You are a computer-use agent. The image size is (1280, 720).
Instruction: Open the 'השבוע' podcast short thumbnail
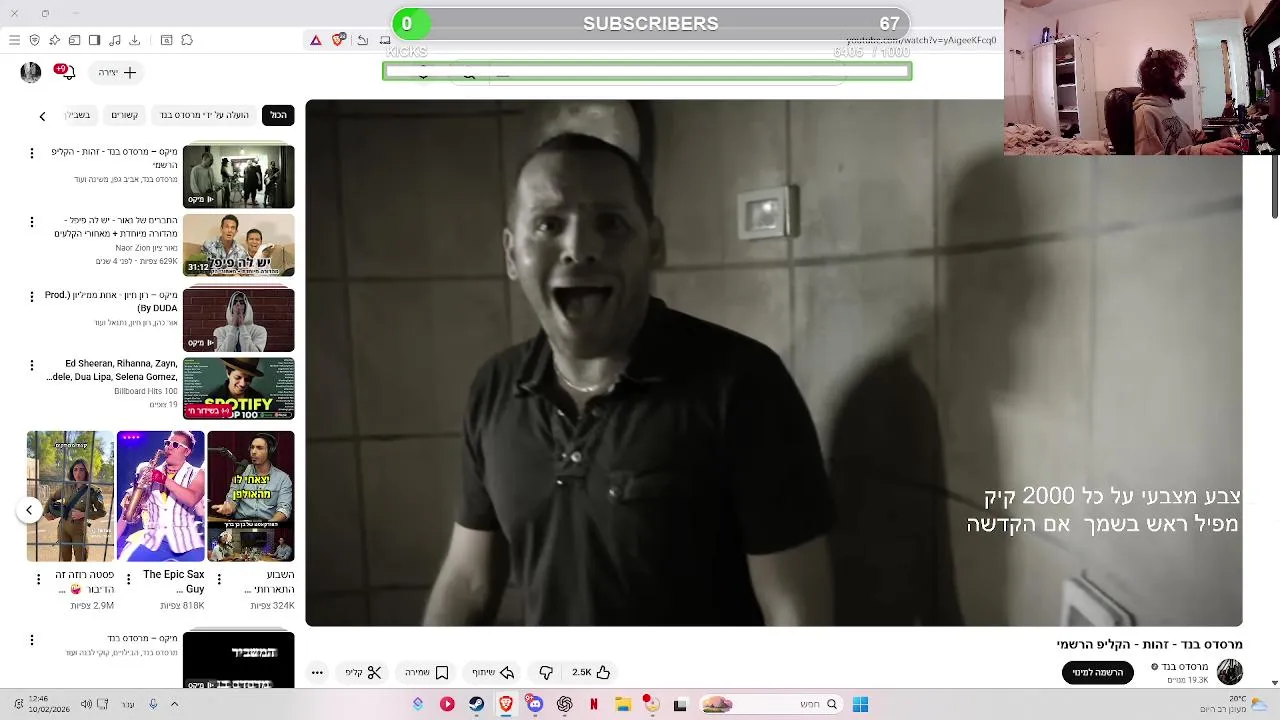click(x=251, y=496)
